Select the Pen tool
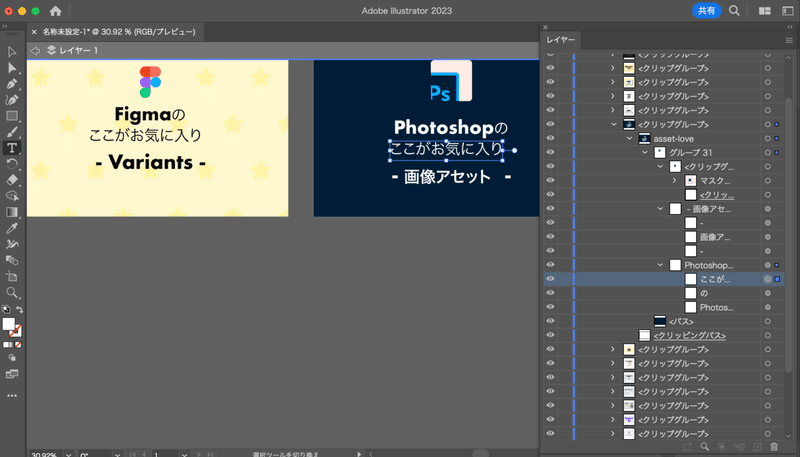This screenshot has height=457, width=800. point(12,84)
